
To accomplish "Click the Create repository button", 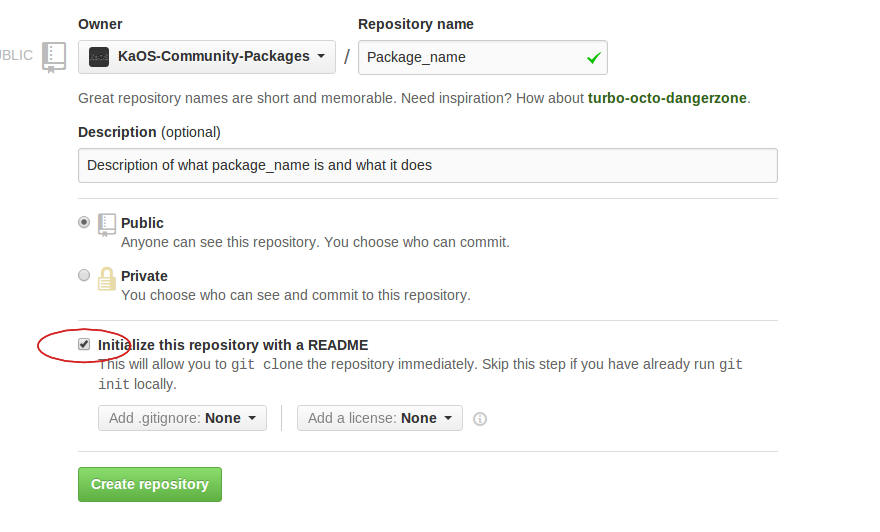I will pyautogui.click(x=150, y=484).
